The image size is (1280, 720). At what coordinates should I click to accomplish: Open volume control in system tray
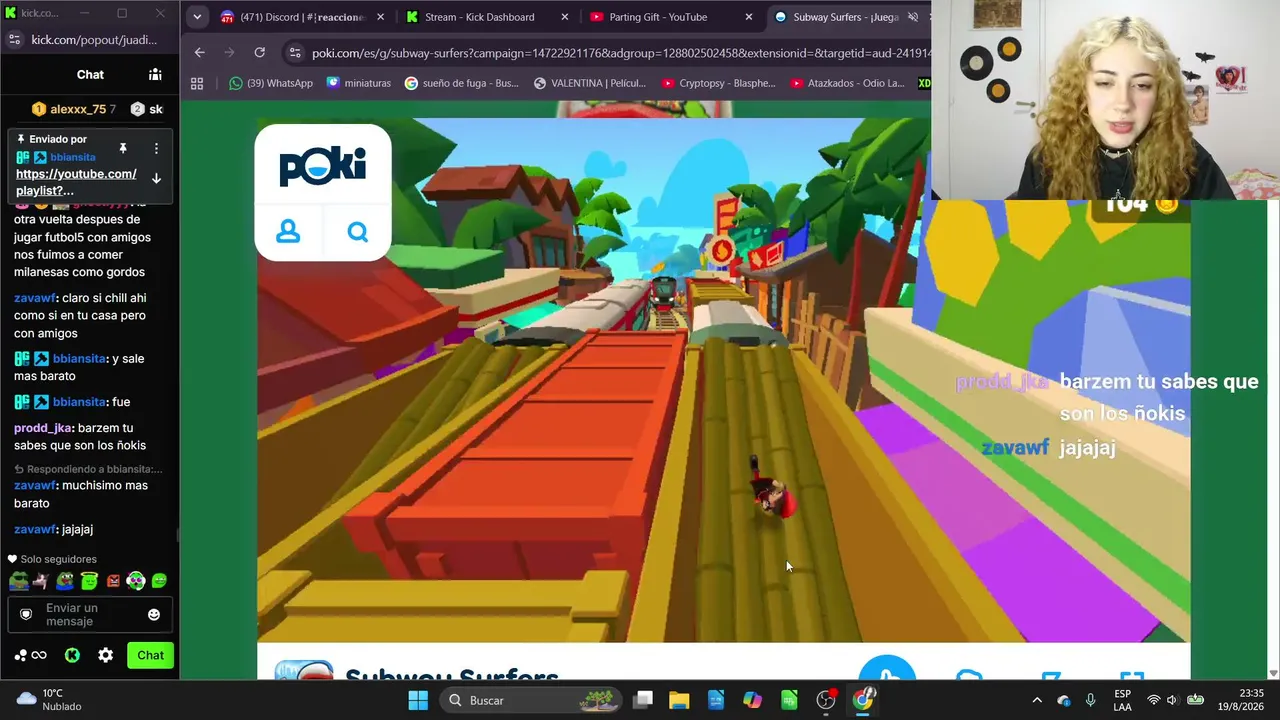1172,700
